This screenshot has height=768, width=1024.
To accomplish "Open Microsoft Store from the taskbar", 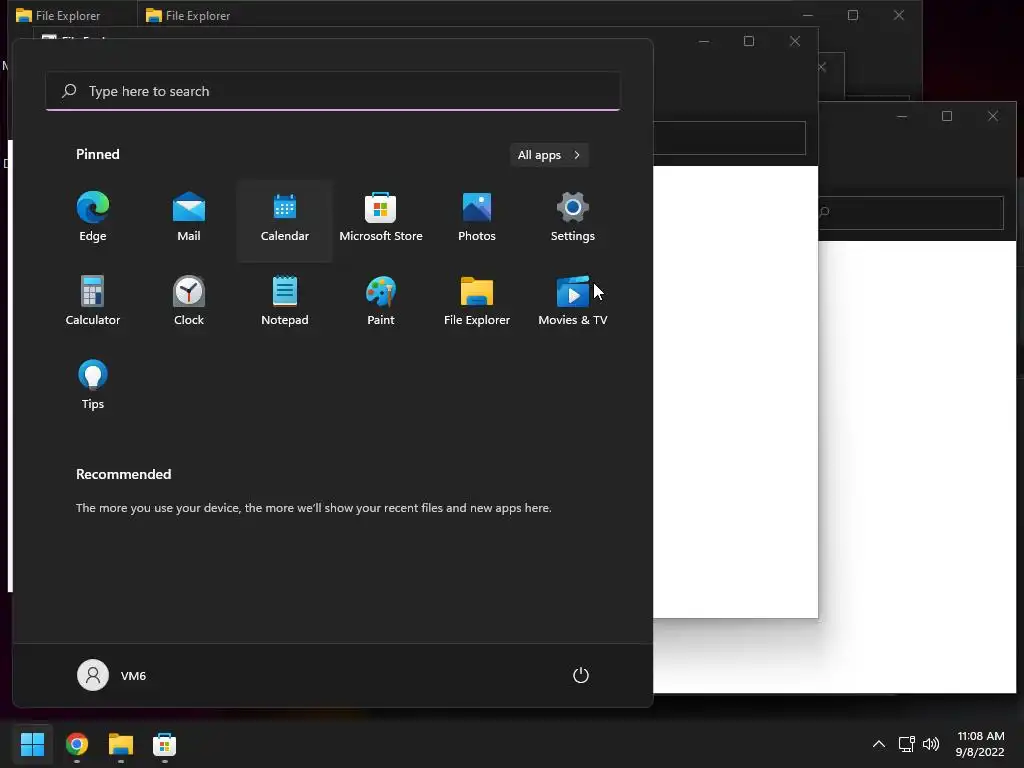I will pyautogui.click(x=165, y=744).
